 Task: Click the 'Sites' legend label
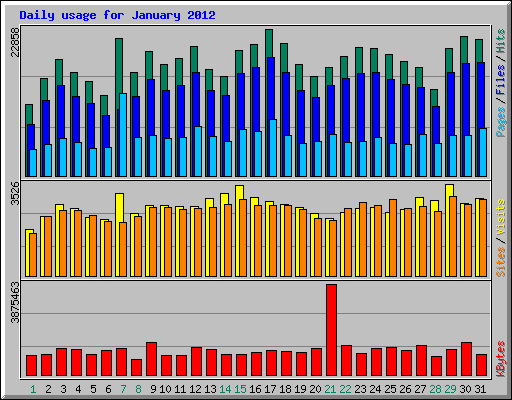click(501, 262)
